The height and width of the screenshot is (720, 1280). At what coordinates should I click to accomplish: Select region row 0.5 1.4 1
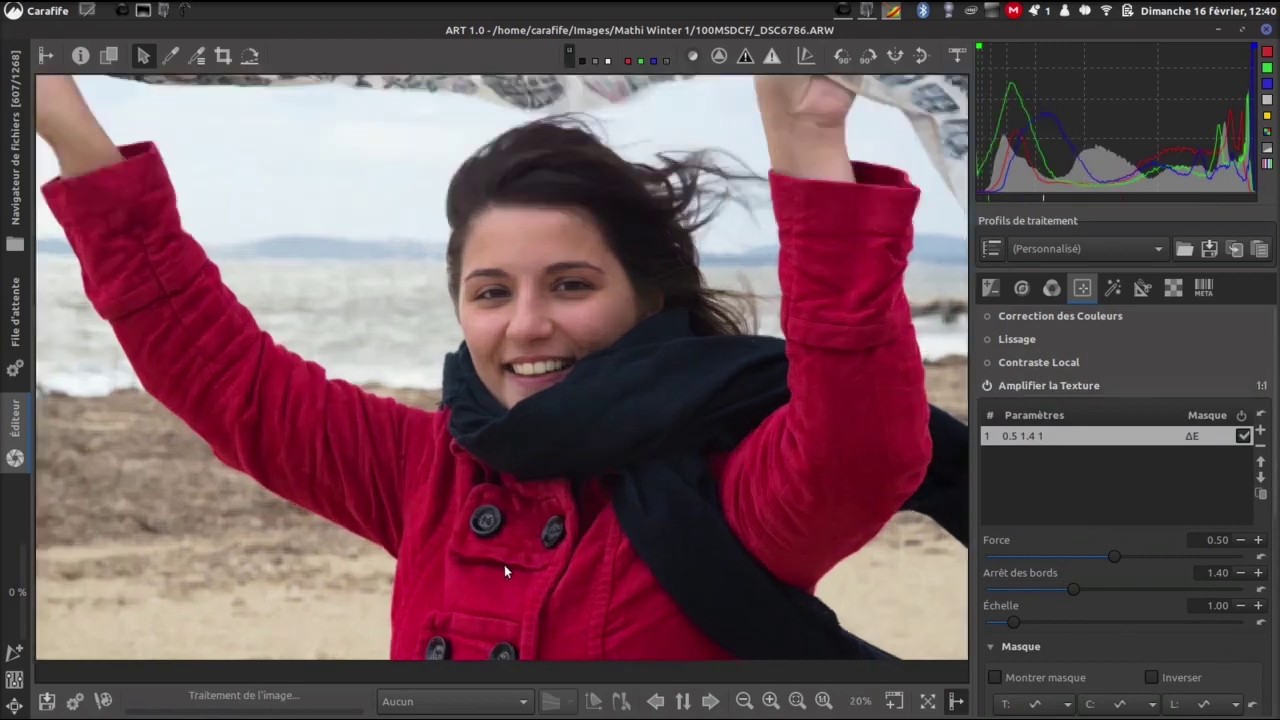coord(1115,436)
